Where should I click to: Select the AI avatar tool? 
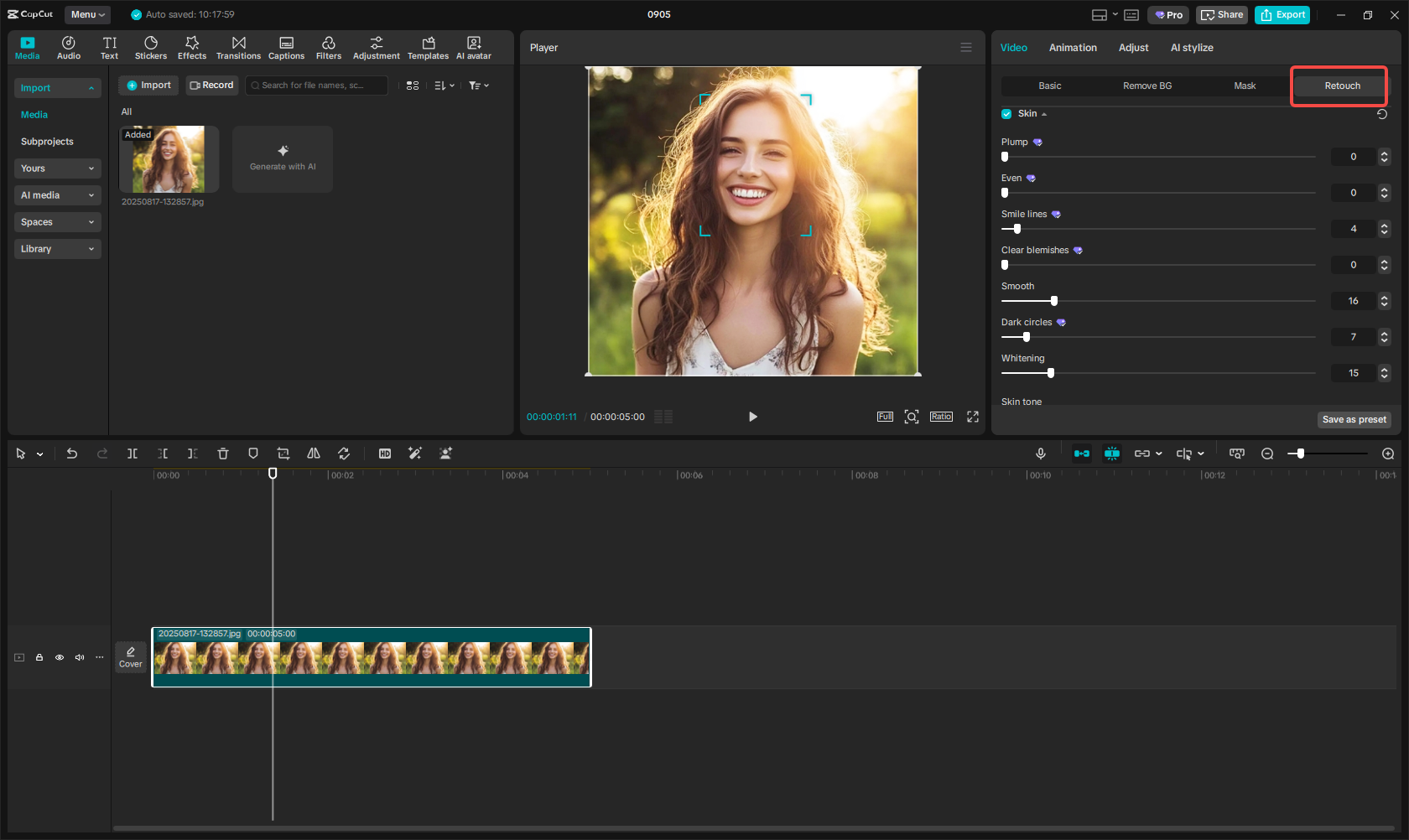coord(474,46)
